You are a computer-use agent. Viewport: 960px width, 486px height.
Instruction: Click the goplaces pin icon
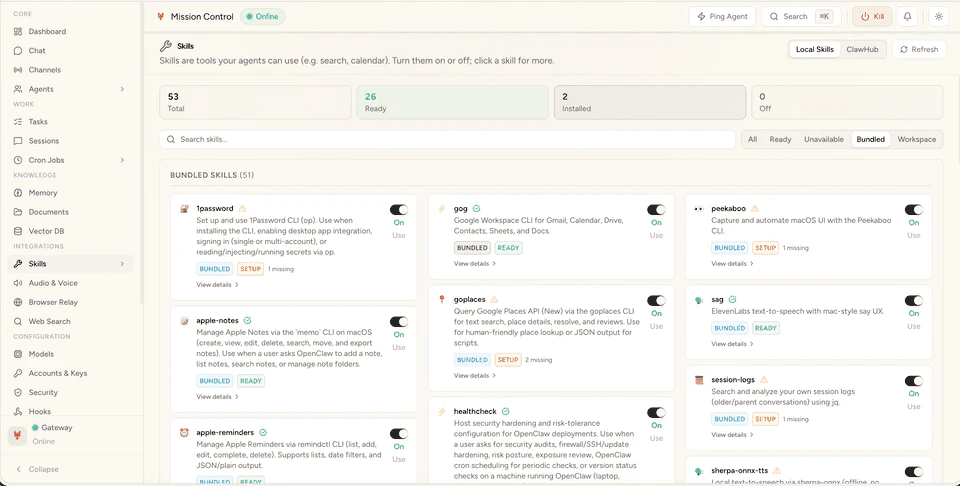[x=441, y=300]
